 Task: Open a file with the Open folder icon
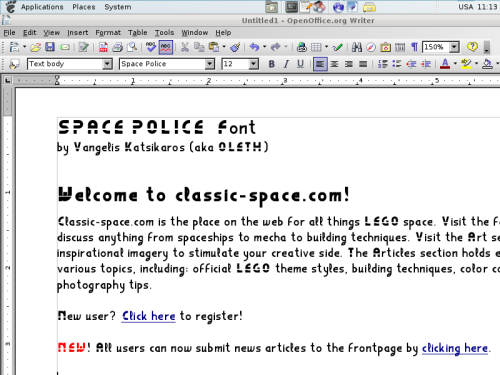pyautogui.click(x=36, y=47)
